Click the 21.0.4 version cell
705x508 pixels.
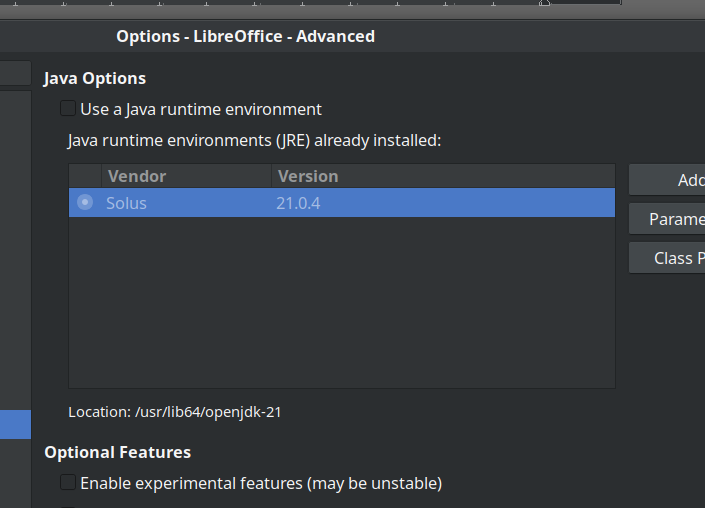click(x=298, y=203)
